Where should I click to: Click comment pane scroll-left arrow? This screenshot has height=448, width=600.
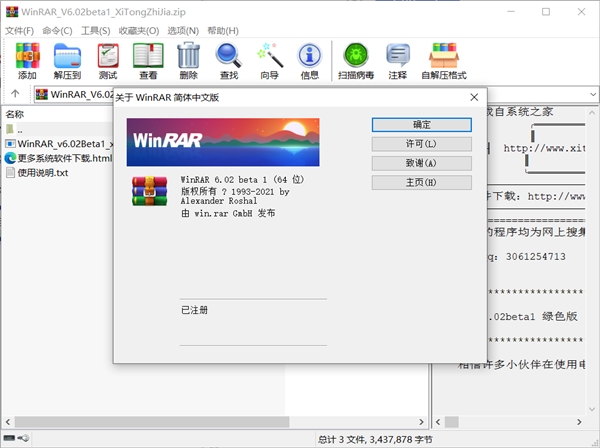(x=438, y=422)
